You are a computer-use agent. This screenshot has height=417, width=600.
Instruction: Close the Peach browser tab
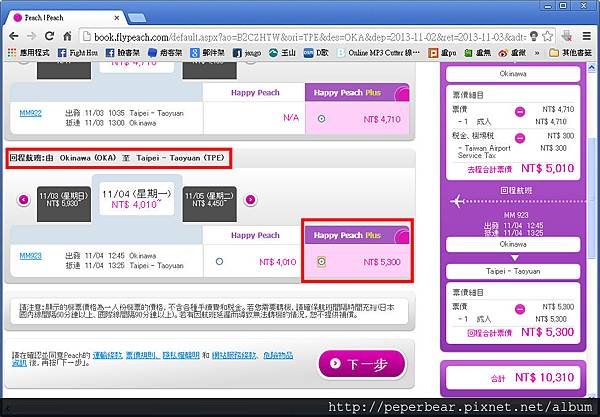[117, 18]
